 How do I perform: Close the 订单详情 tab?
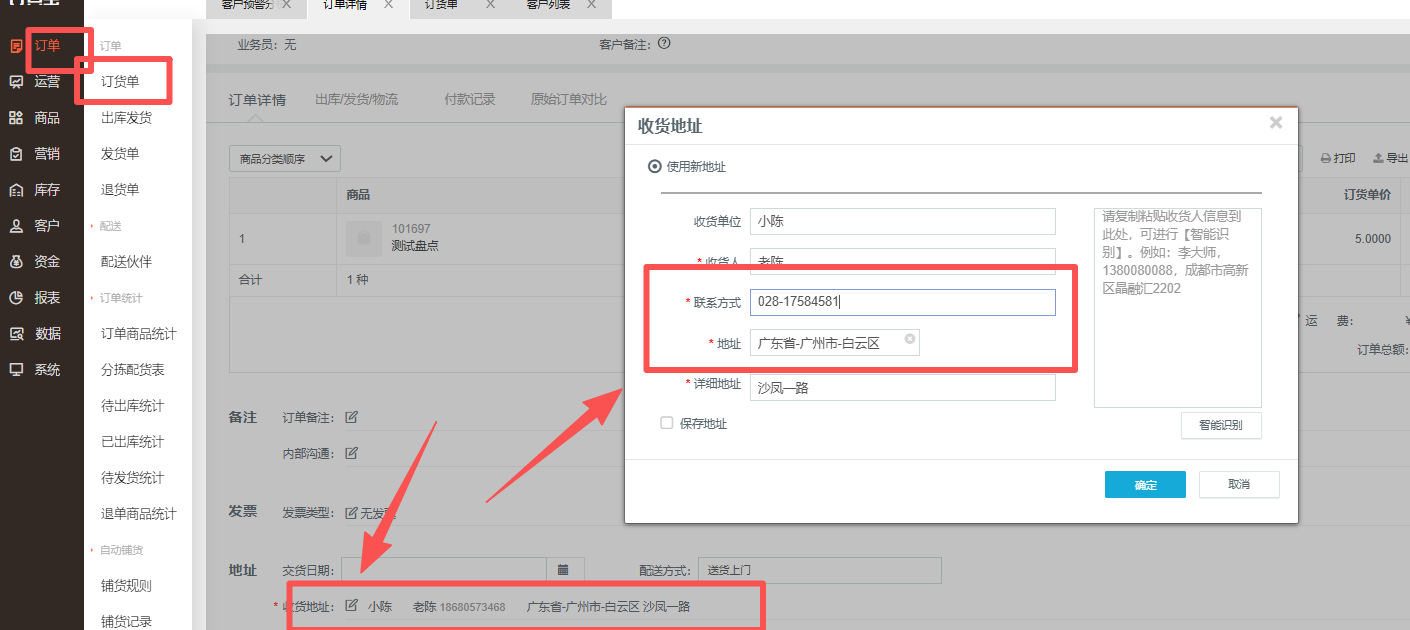[x=388, y=5]
